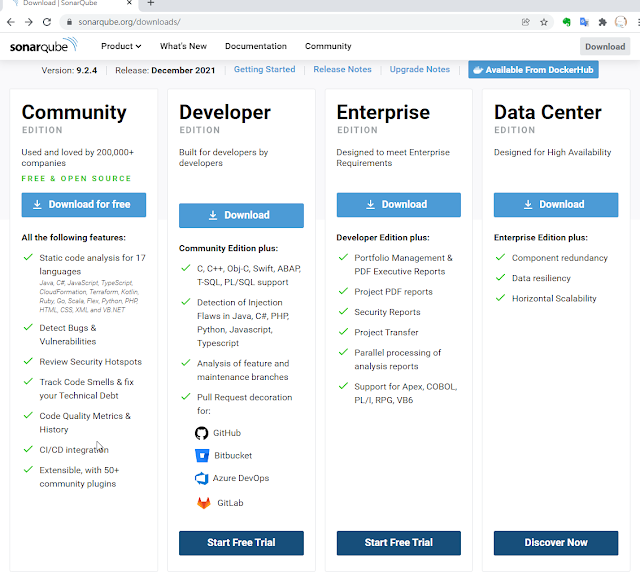The height and width of the screenshot is (572, 640).
Task: Click 'Analysis of feature and maintenance branches' text
Action: pos(243,370)
